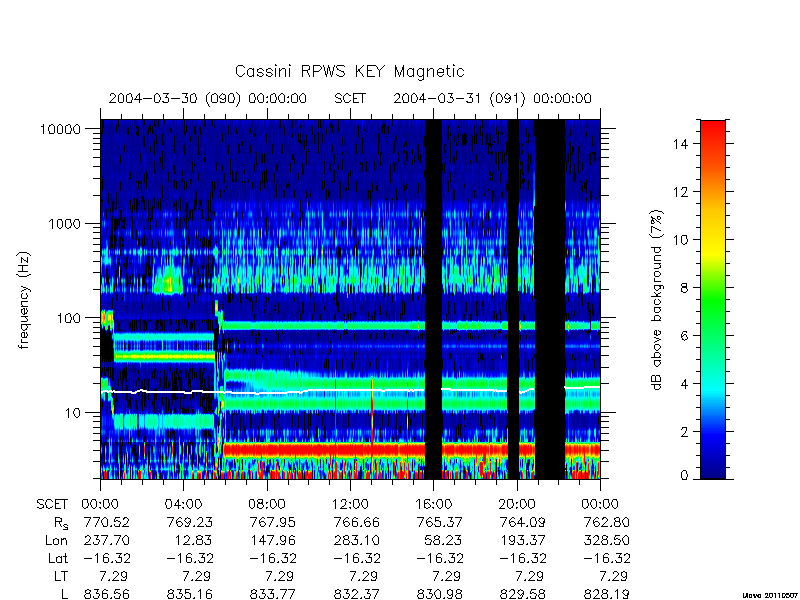
Task: Click the Rs row label
Action: pyautogui.click(x=61, y=523)
